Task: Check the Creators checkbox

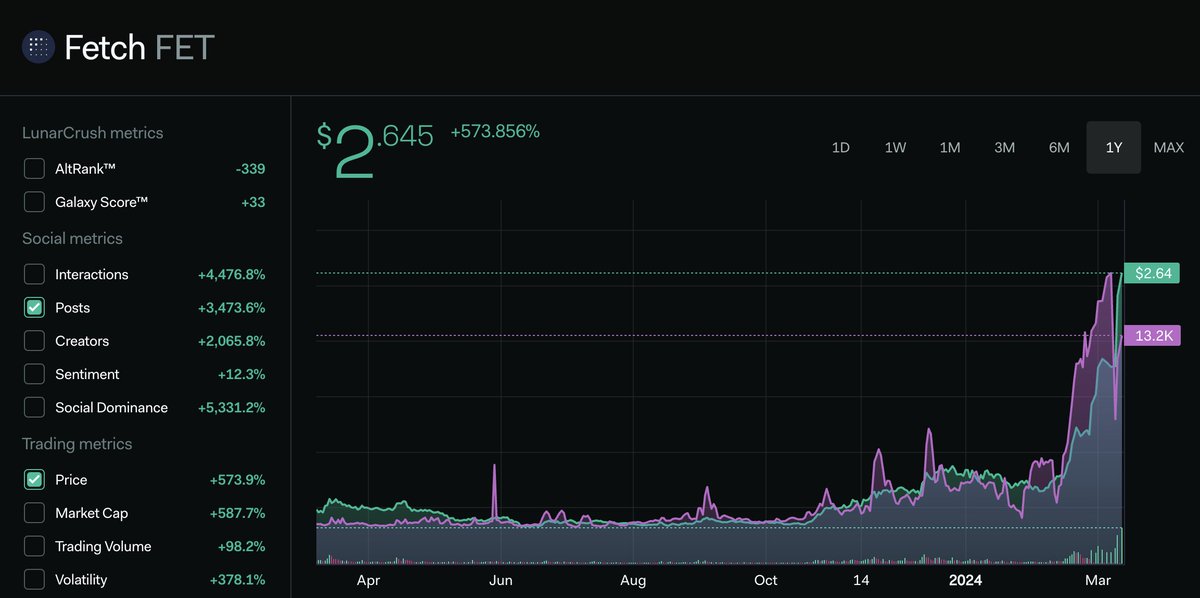Action: [x=34, y=341]
